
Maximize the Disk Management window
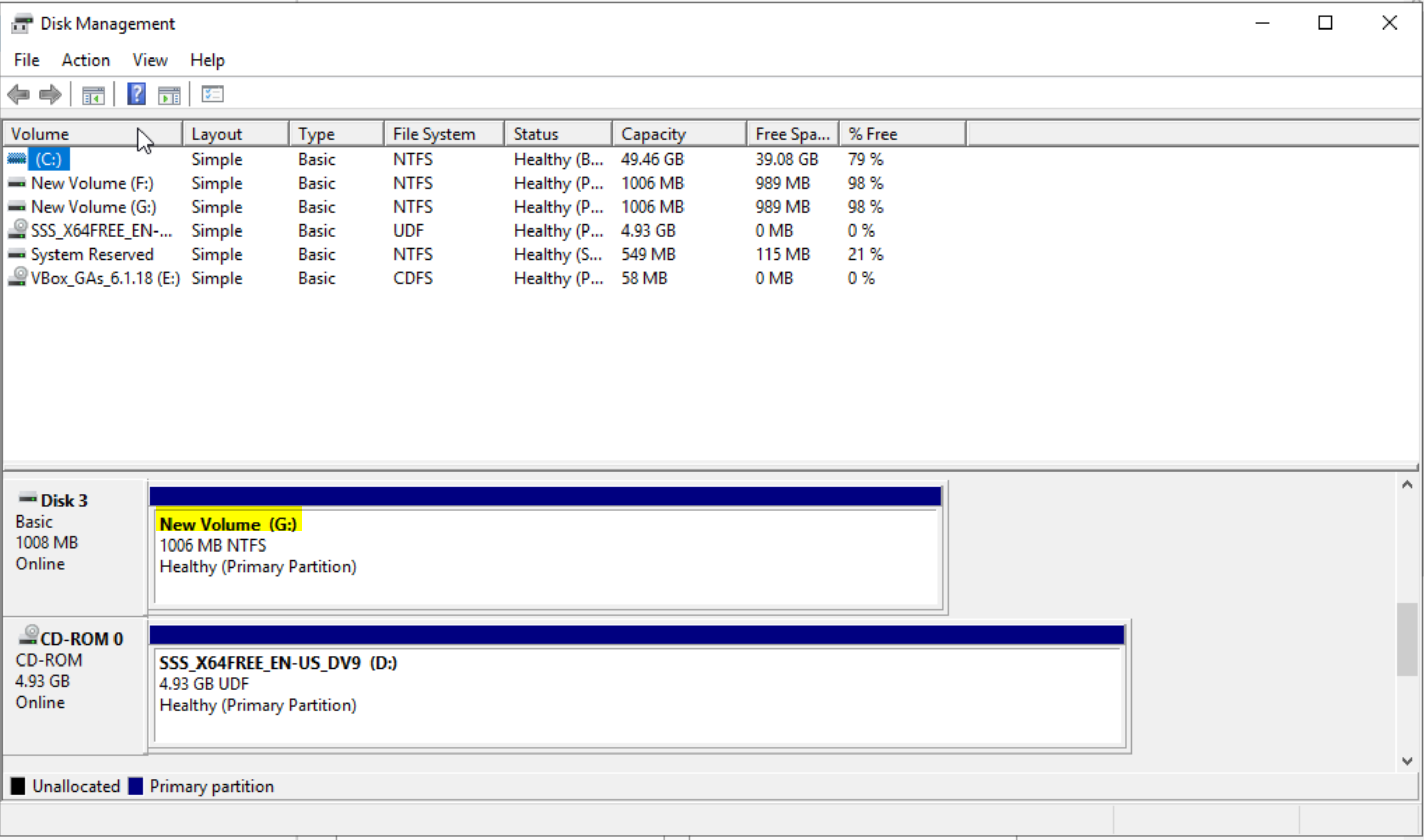pos(1325,23)
